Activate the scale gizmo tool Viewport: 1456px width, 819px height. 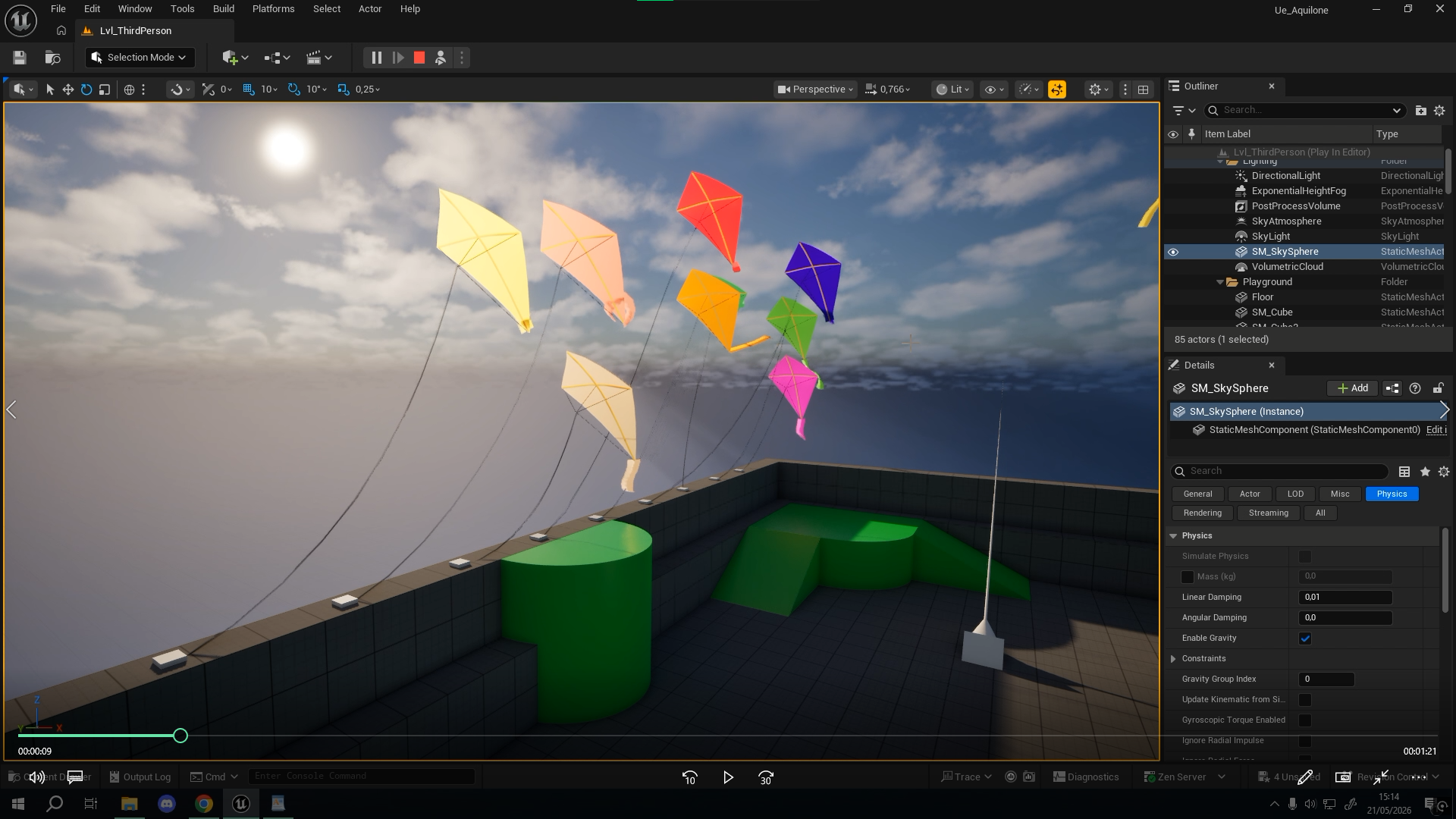pos(105,89)
